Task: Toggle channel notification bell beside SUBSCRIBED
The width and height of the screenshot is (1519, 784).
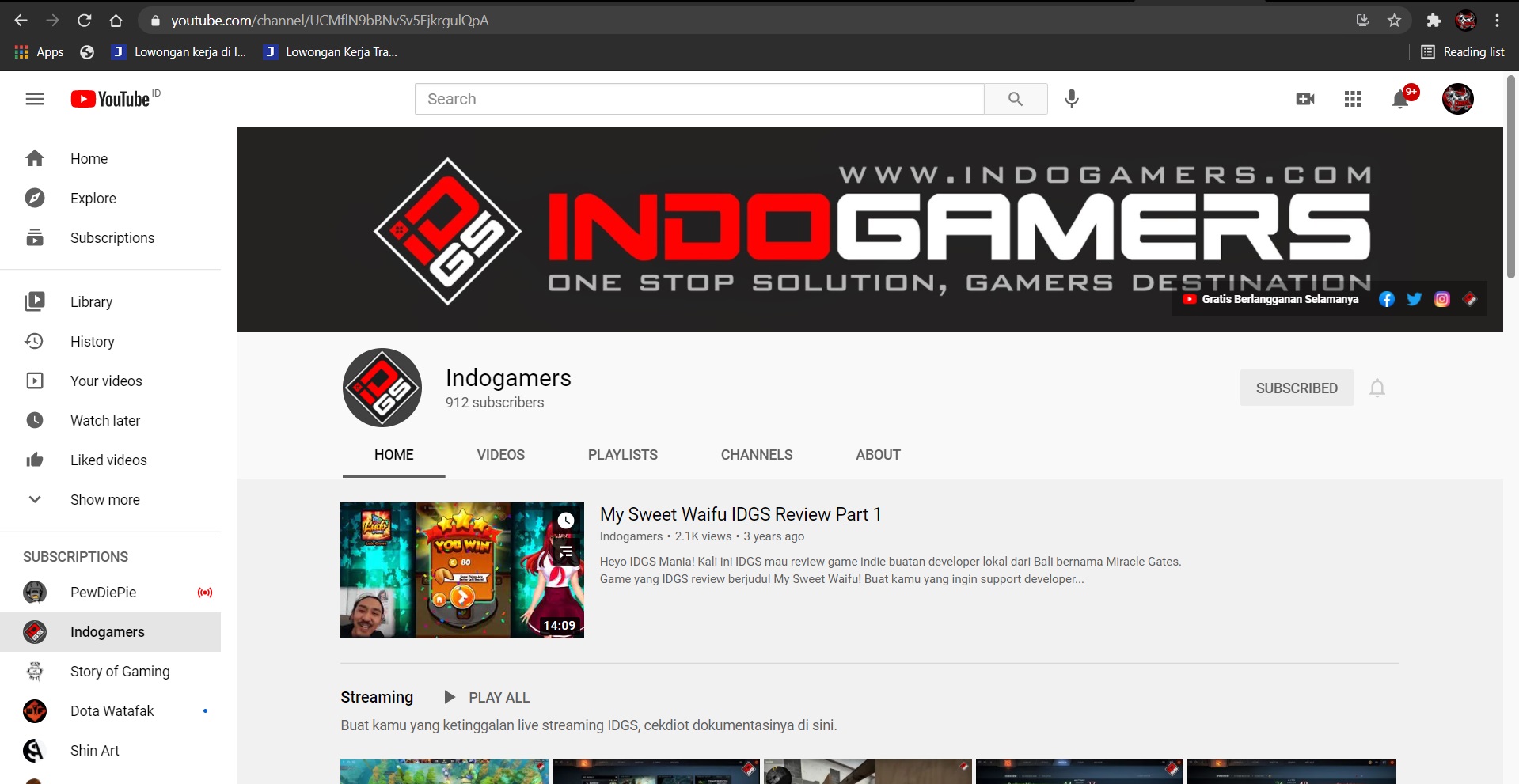Action: pyautogui.click(x=1377, y=388)
